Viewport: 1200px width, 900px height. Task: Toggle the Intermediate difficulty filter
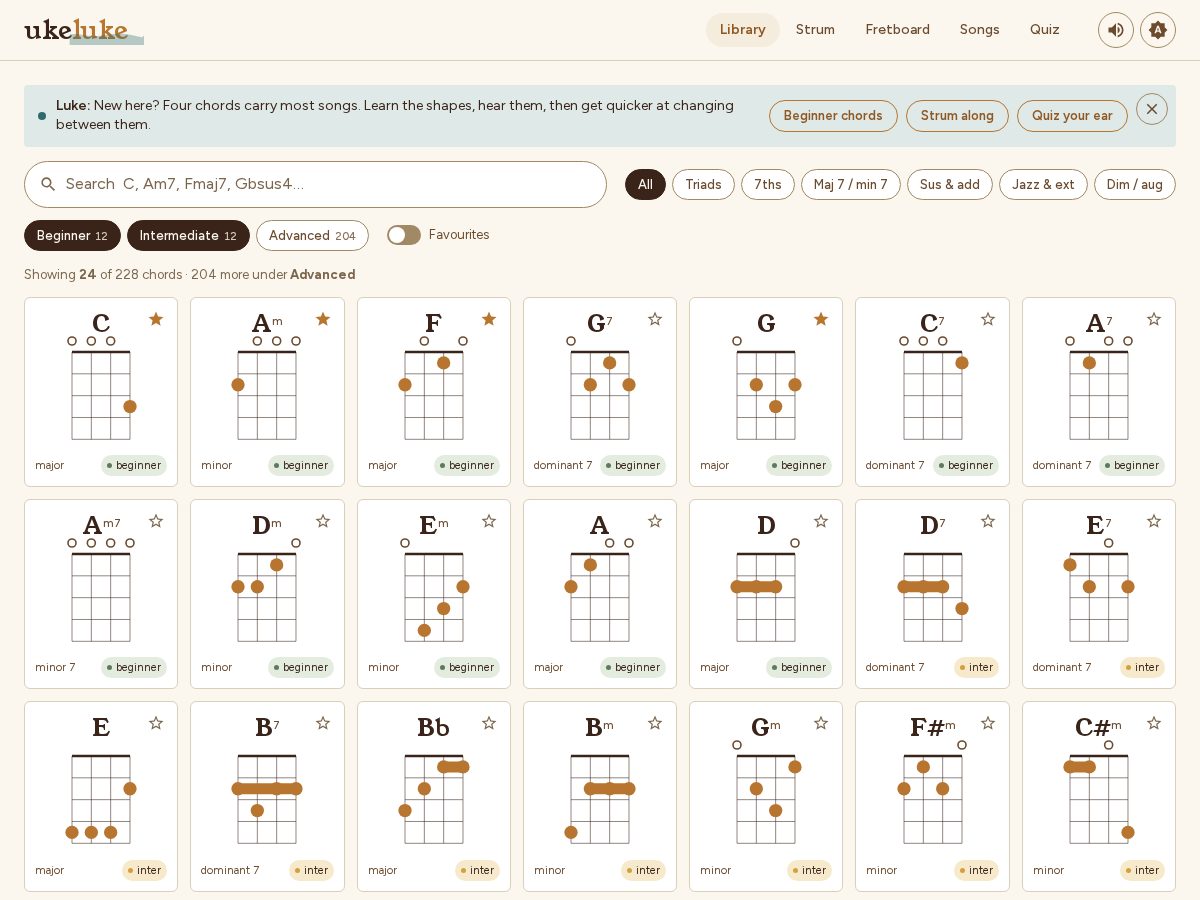tap(188, 235)
